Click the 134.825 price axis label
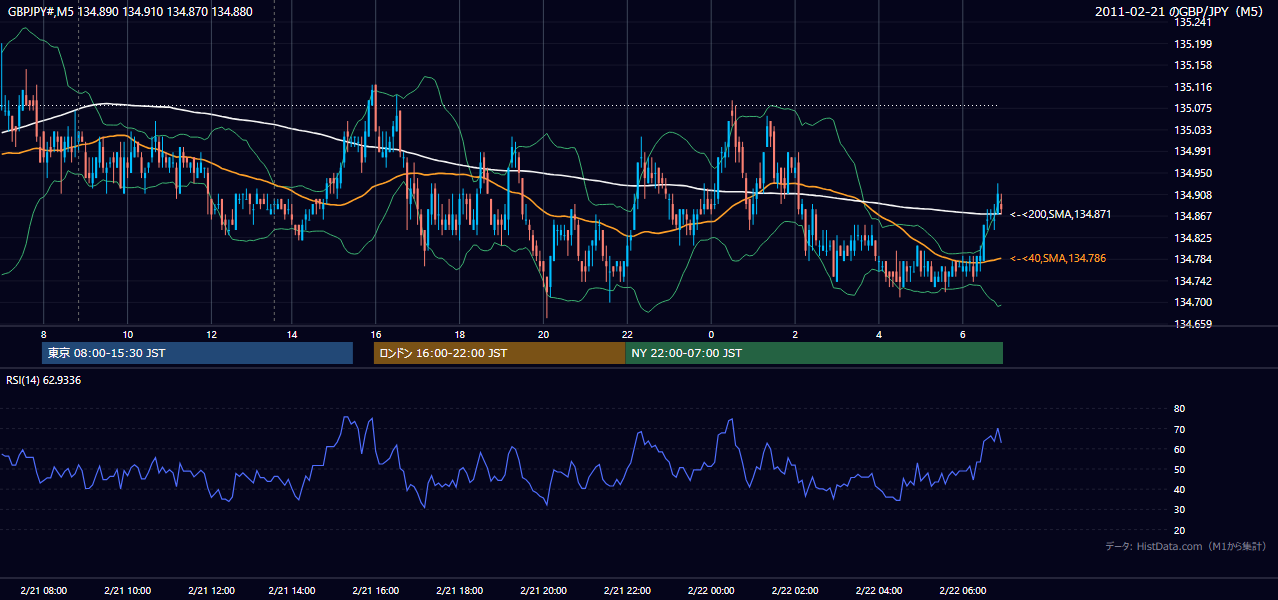 point(1193,238)
